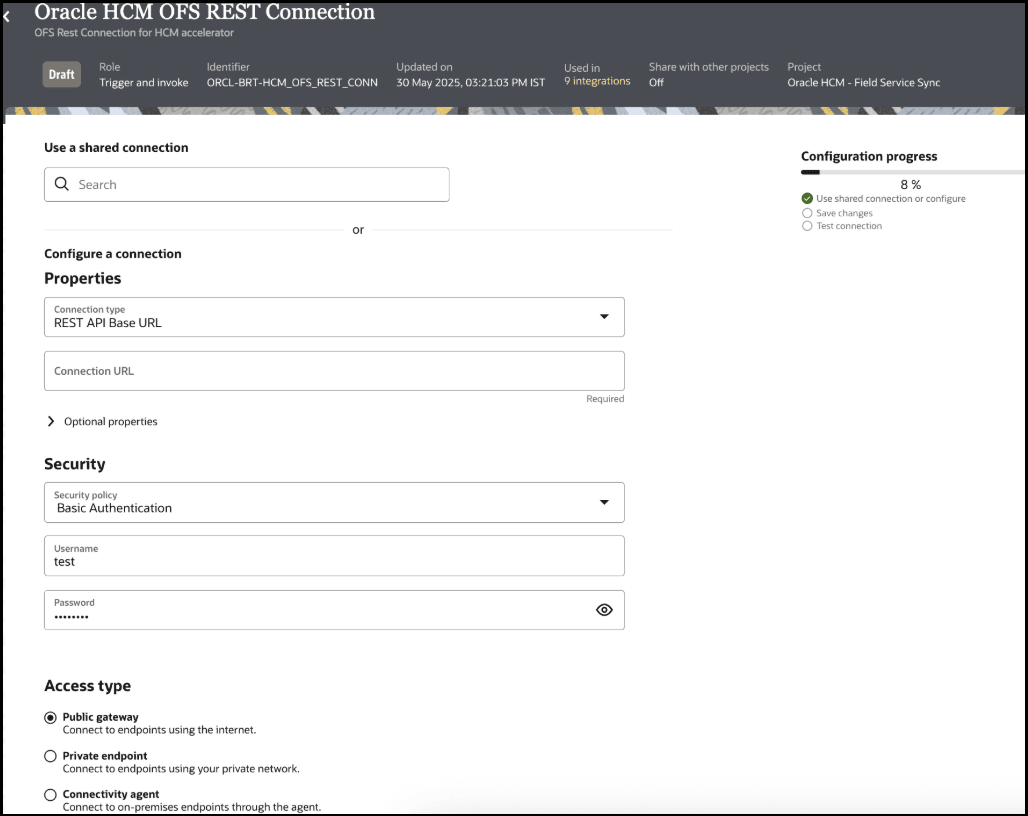1028x816 pixels.
Task: Click the Oracle HCM OFS REST Connection title
Action: pyautogui.click(x=205, y=12)
